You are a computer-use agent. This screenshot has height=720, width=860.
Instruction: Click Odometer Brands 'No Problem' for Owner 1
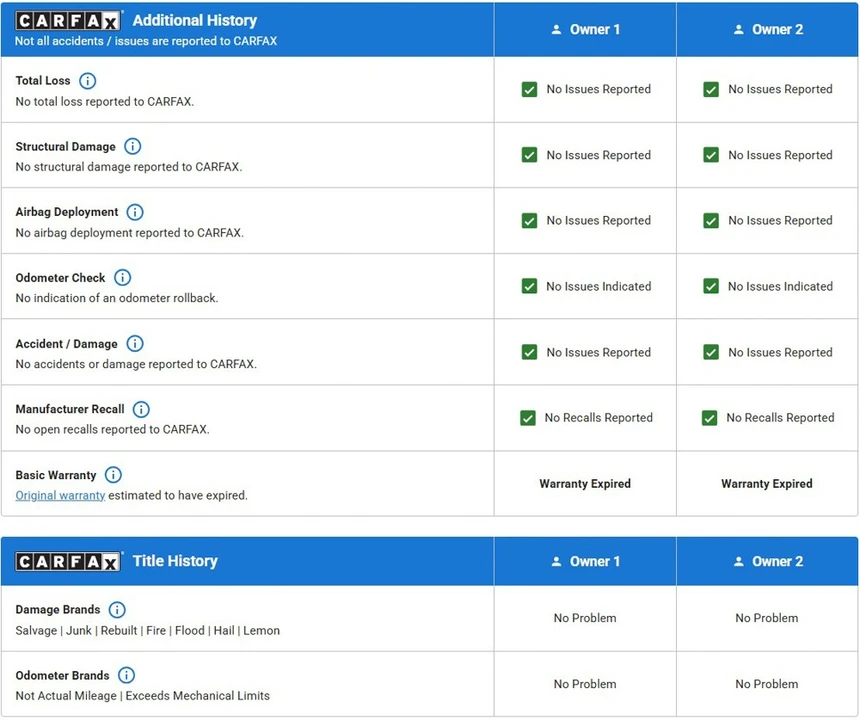[x=585, y=684]
